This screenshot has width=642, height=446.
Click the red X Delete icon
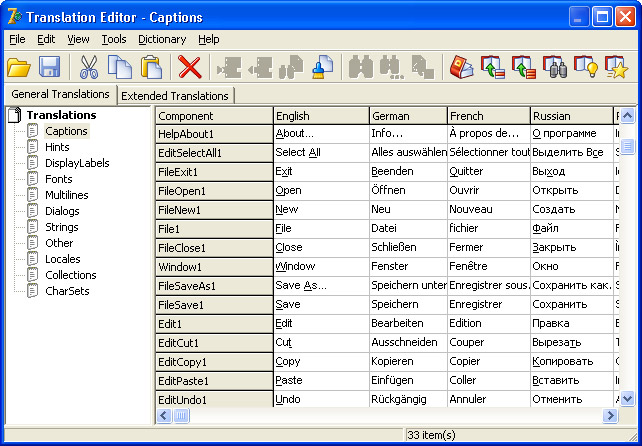point(190,68)
